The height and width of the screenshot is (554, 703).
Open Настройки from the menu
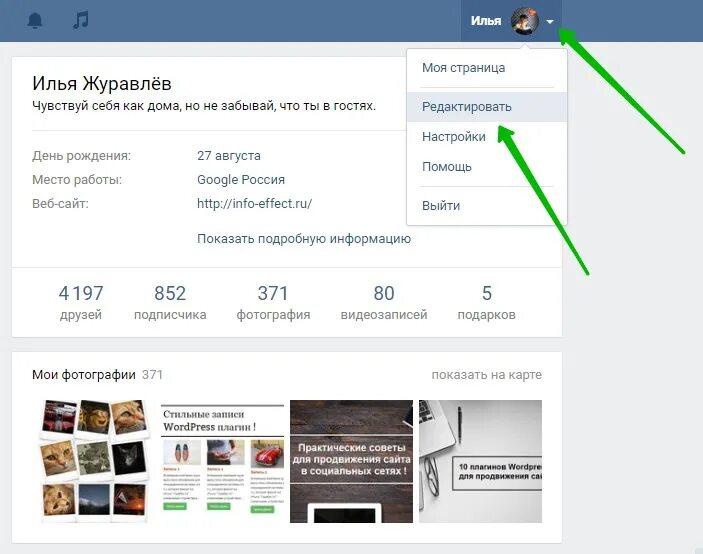454,136
